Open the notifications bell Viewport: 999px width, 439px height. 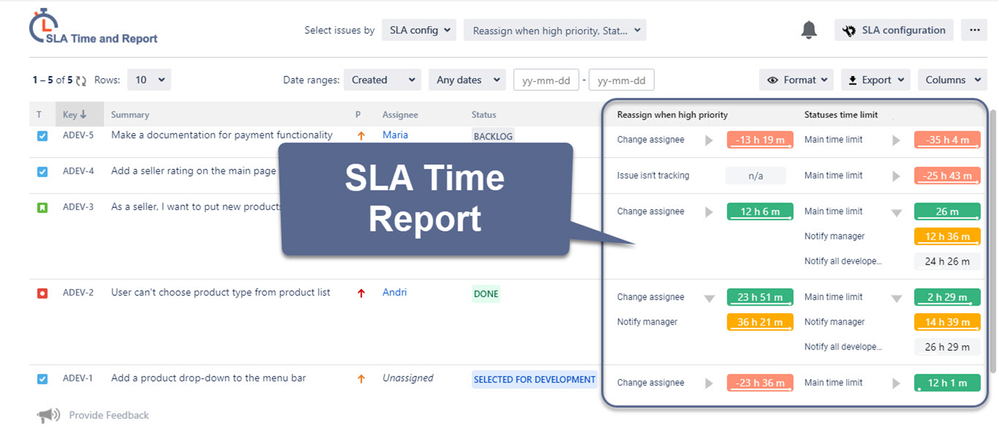(809, 30)
